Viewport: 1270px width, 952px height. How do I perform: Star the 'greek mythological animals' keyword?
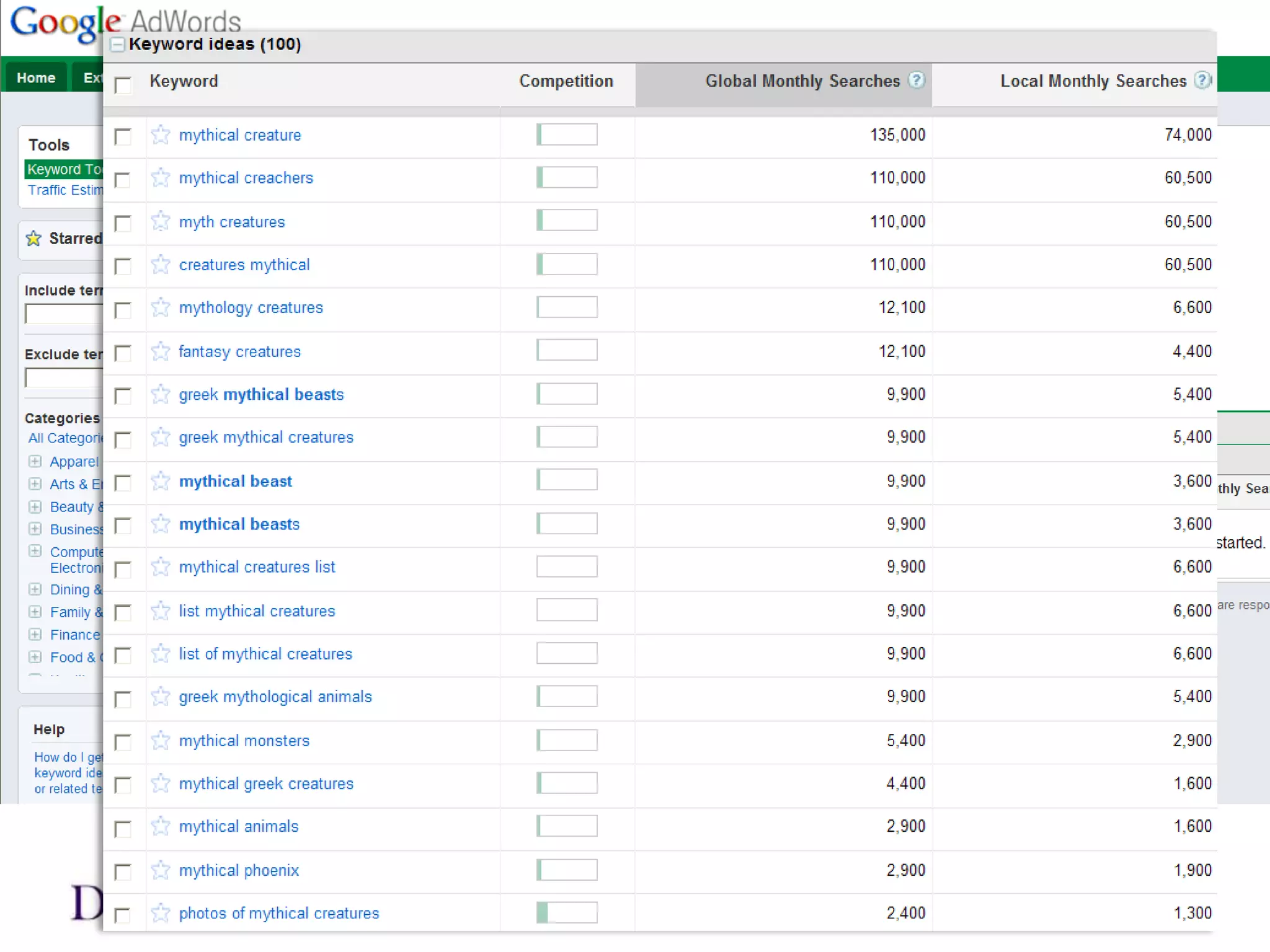(x=161, y=697)
